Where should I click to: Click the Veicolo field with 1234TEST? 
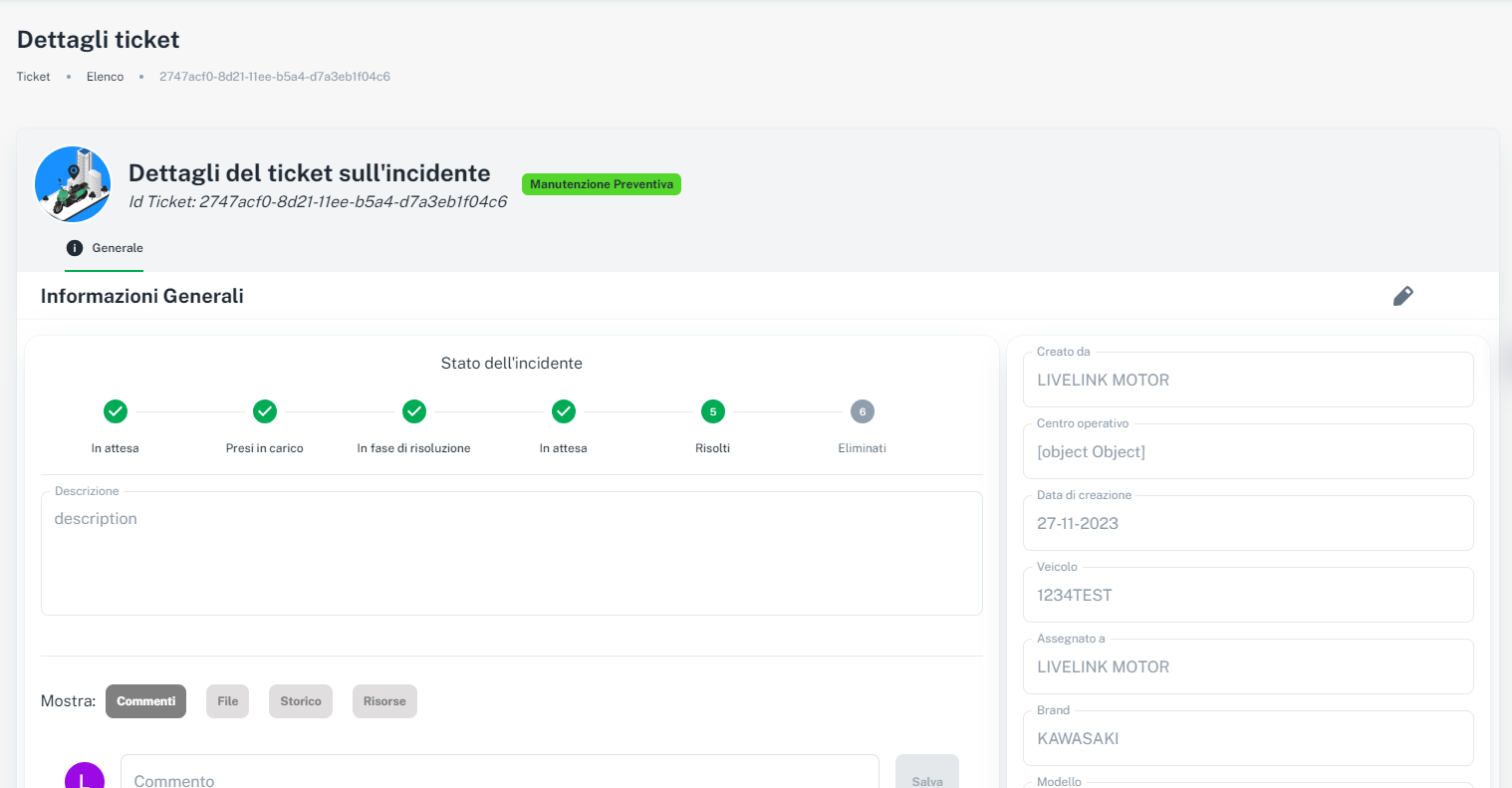1247,595
